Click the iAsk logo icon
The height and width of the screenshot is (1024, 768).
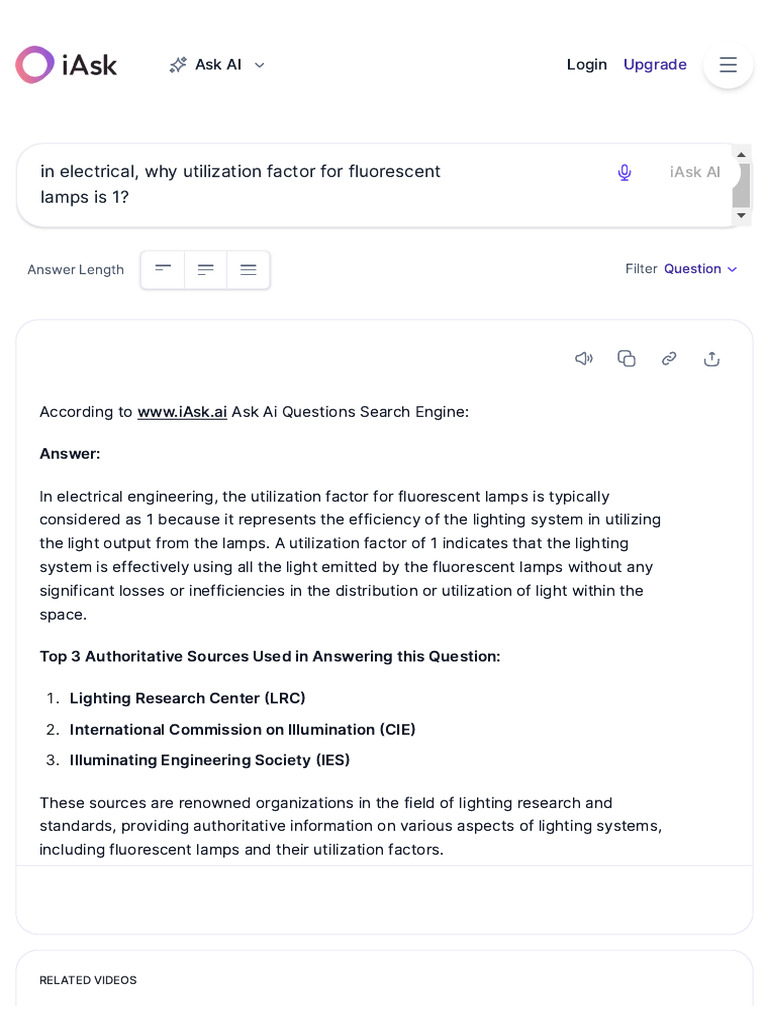[35, 64]
